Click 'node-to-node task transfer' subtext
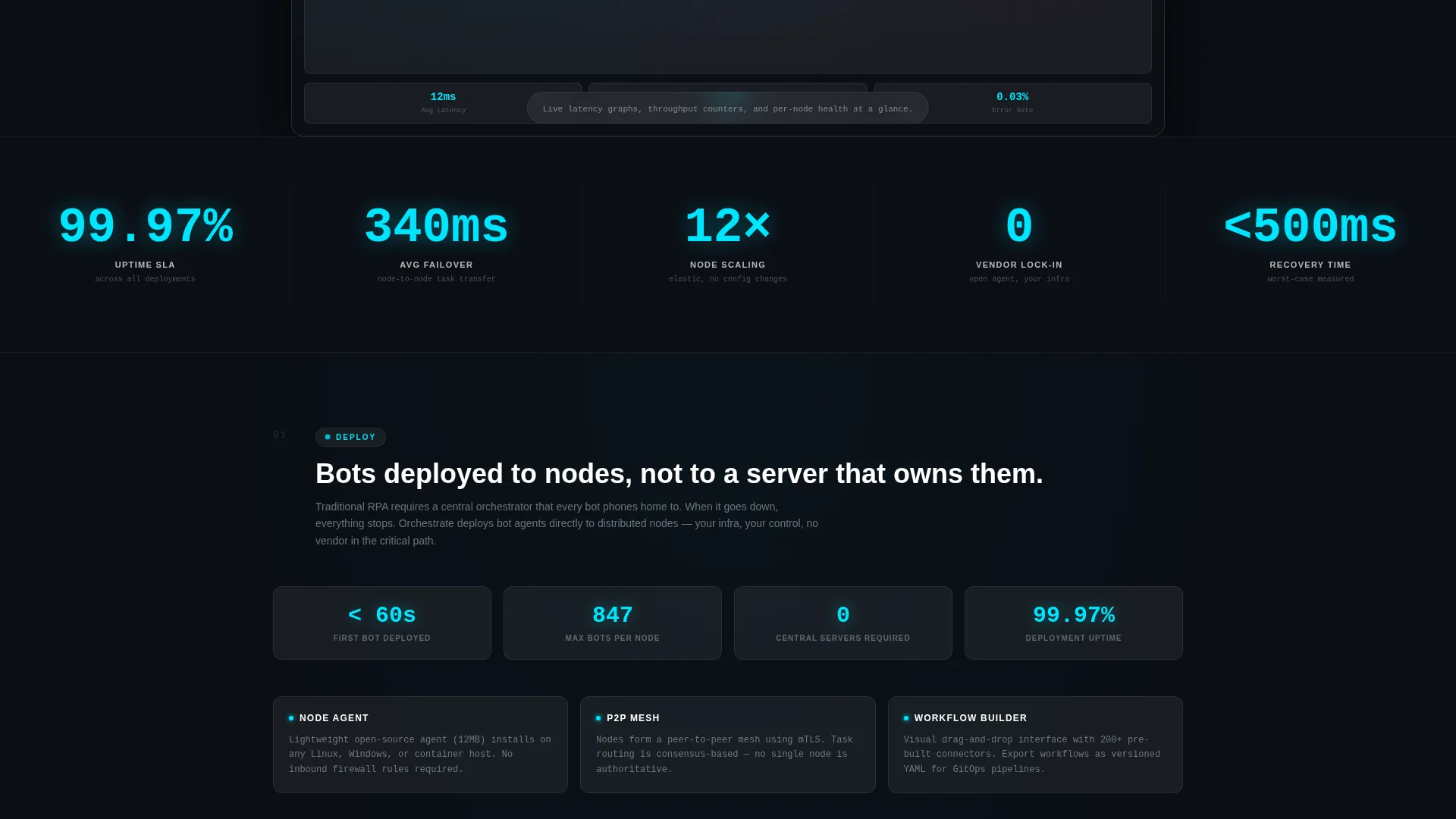Image resolution: width=1456 pixels, height=819 pixels. pyautogui.click(x=436, y=279)
